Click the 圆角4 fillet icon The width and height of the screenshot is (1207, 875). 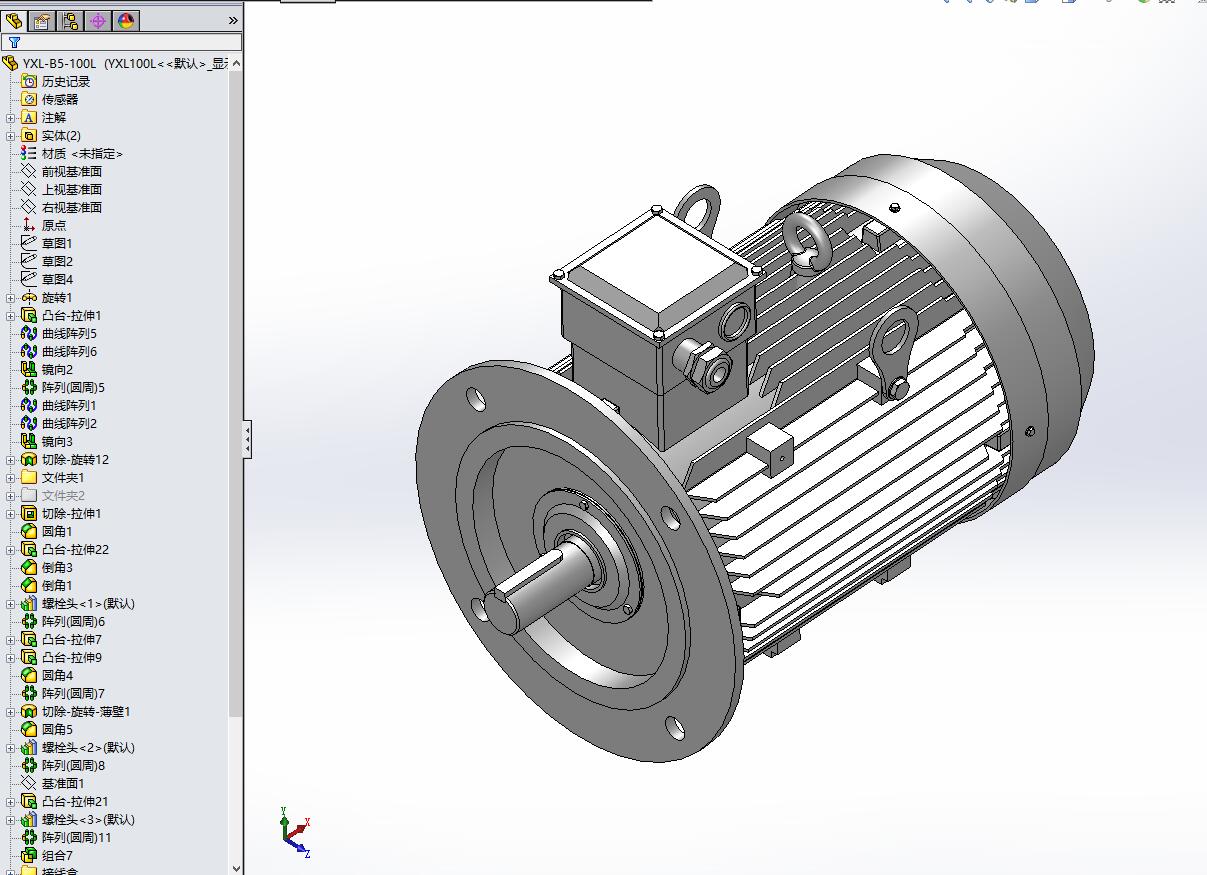tap(29, 675)
